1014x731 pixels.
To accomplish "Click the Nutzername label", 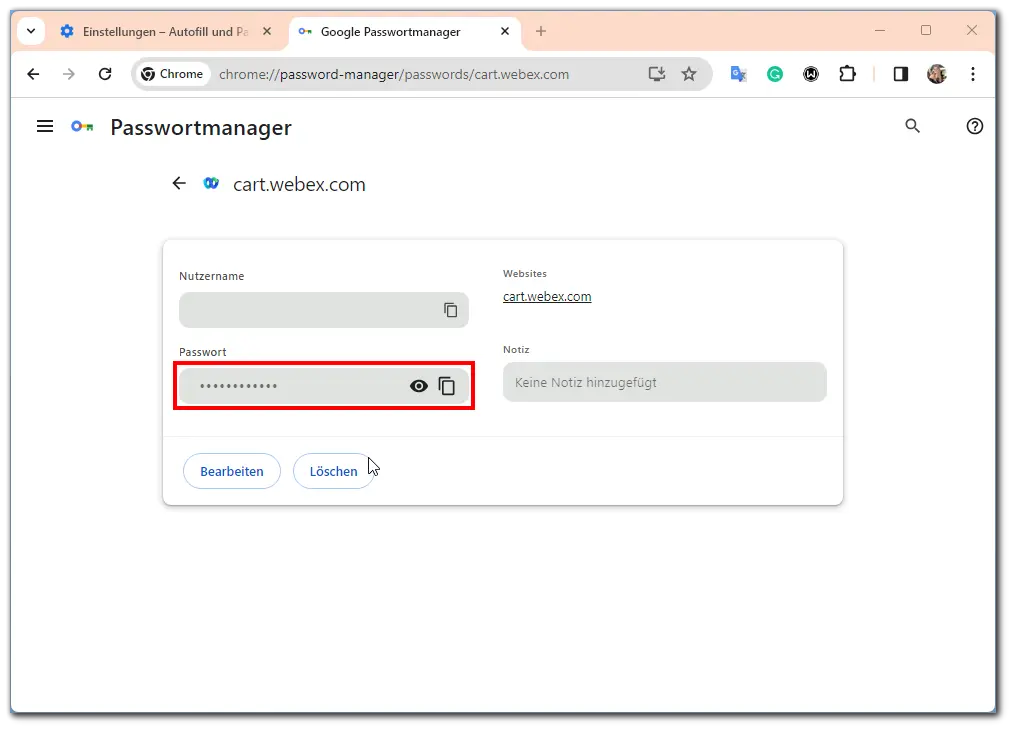I will click(211, 276).
